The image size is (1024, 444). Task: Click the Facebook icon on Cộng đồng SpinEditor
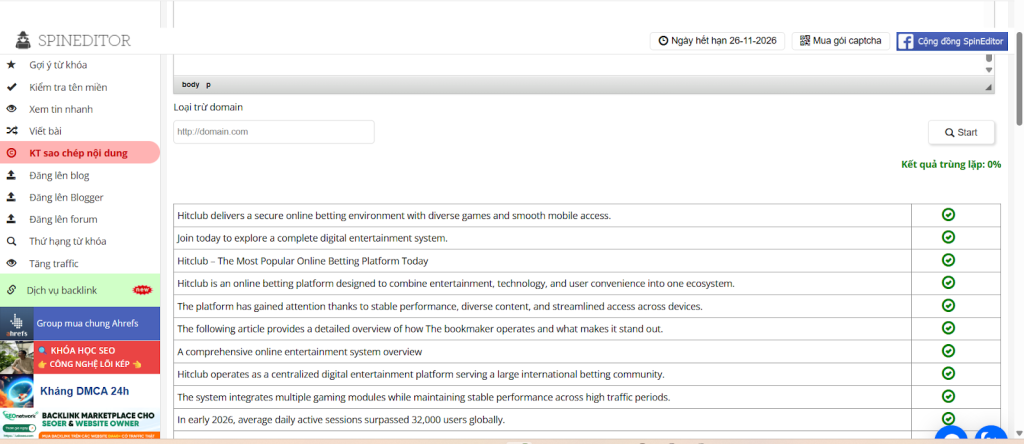(x=905, y=41)
